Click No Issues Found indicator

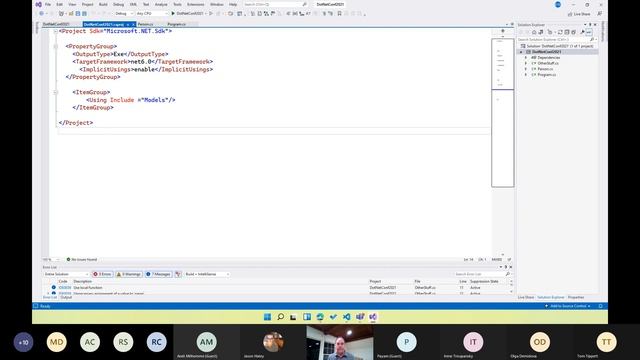(x=82, y=260)
